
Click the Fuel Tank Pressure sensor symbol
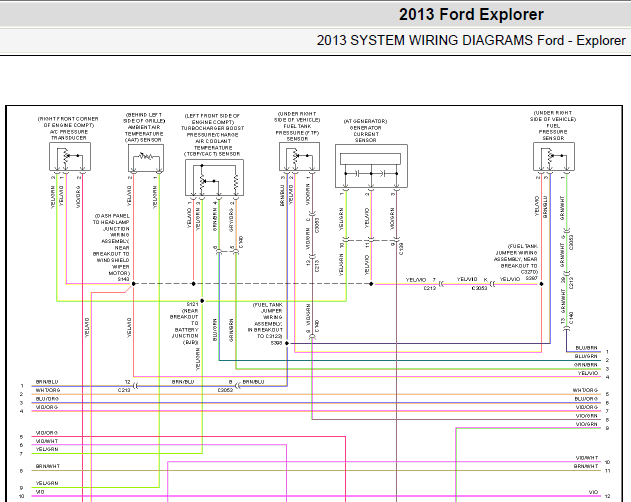pyautogui.click(x=299, y=157)
